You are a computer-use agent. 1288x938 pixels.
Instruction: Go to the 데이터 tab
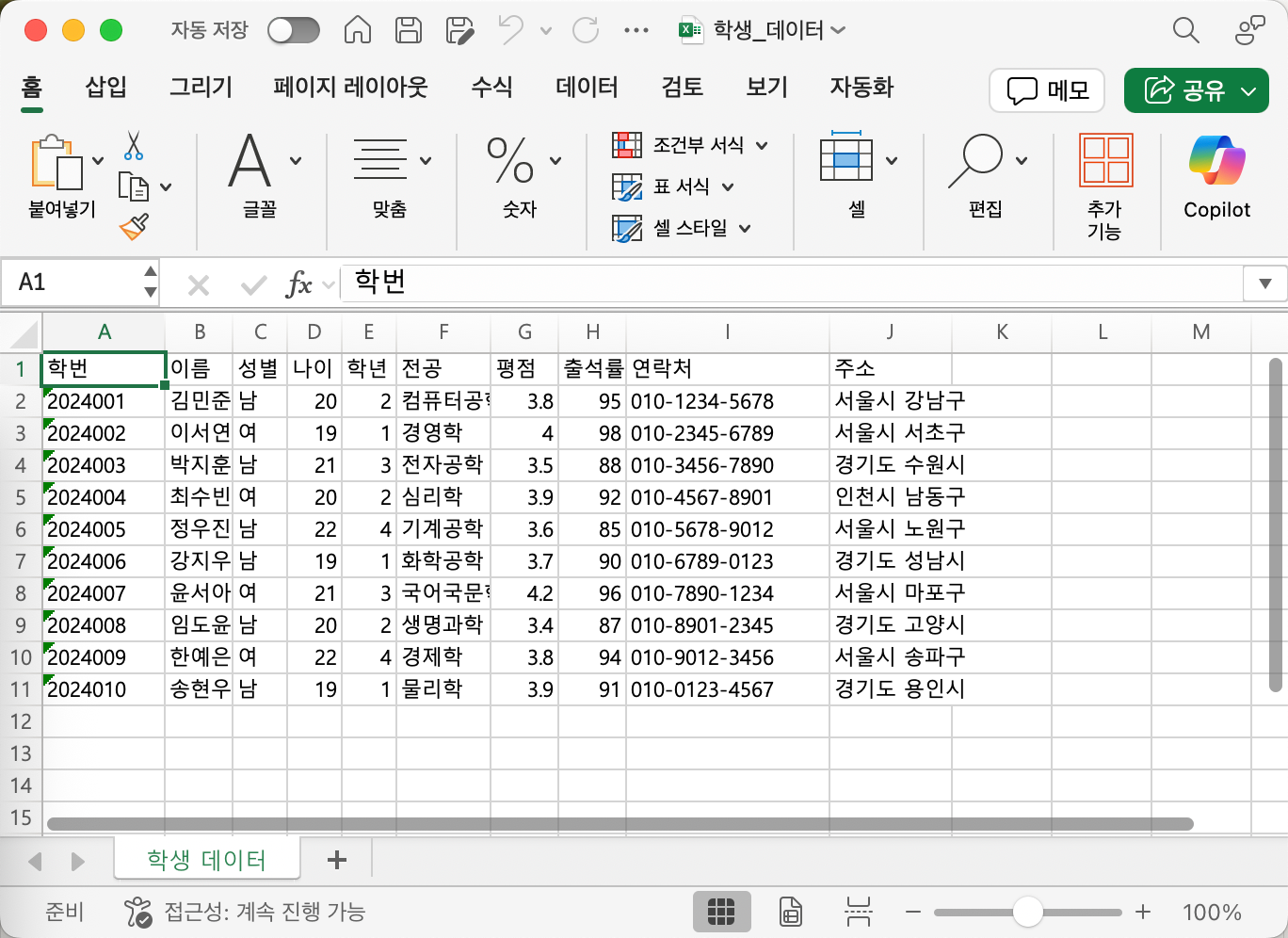click(x=587, y=88)
